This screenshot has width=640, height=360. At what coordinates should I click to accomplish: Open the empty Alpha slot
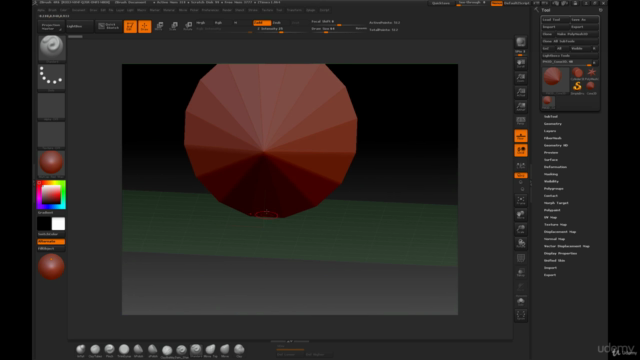click(x=51, y=106)
